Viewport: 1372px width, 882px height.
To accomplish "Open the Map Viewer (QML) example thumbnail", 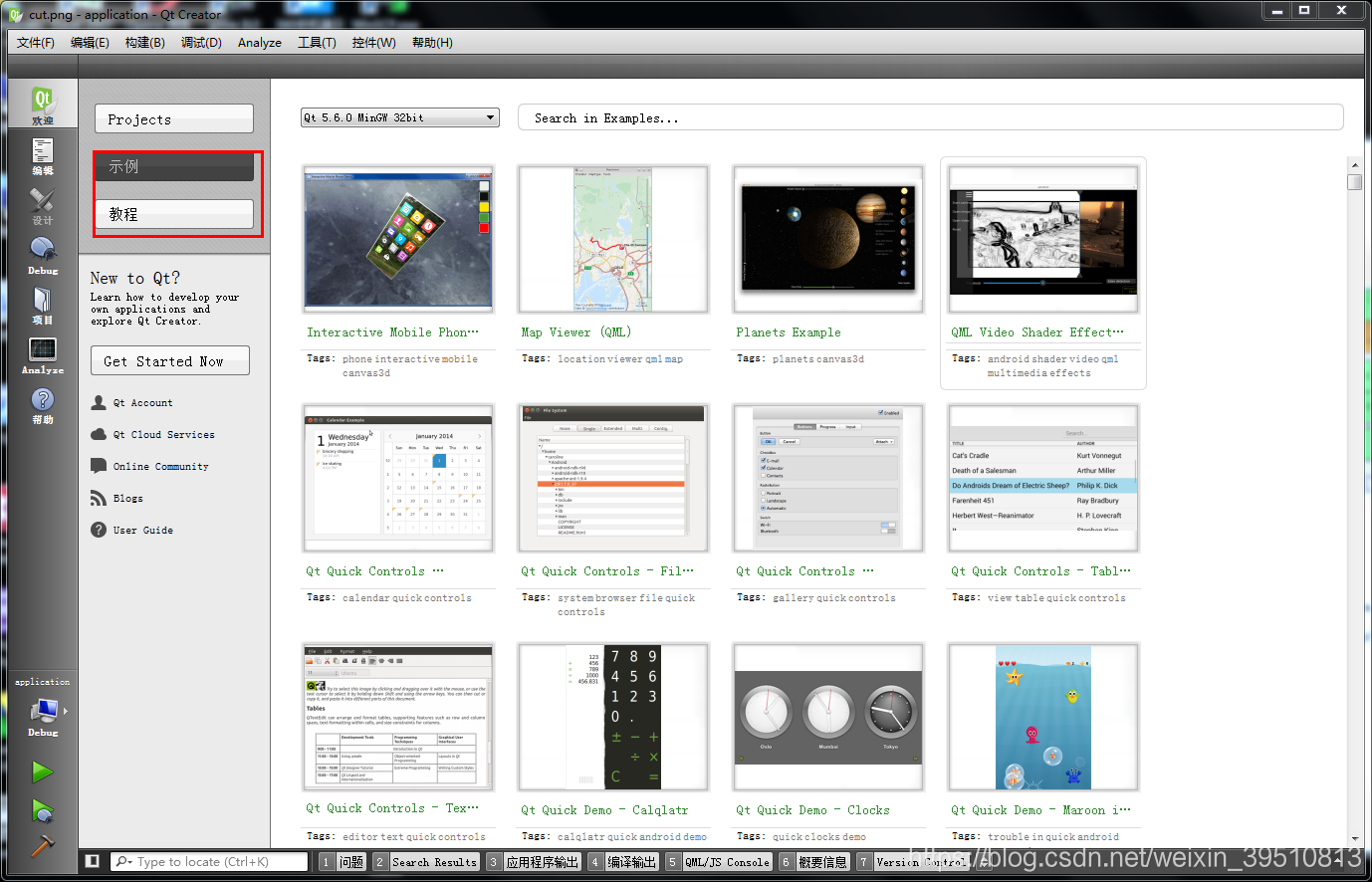I will click(x=613, y=239).
